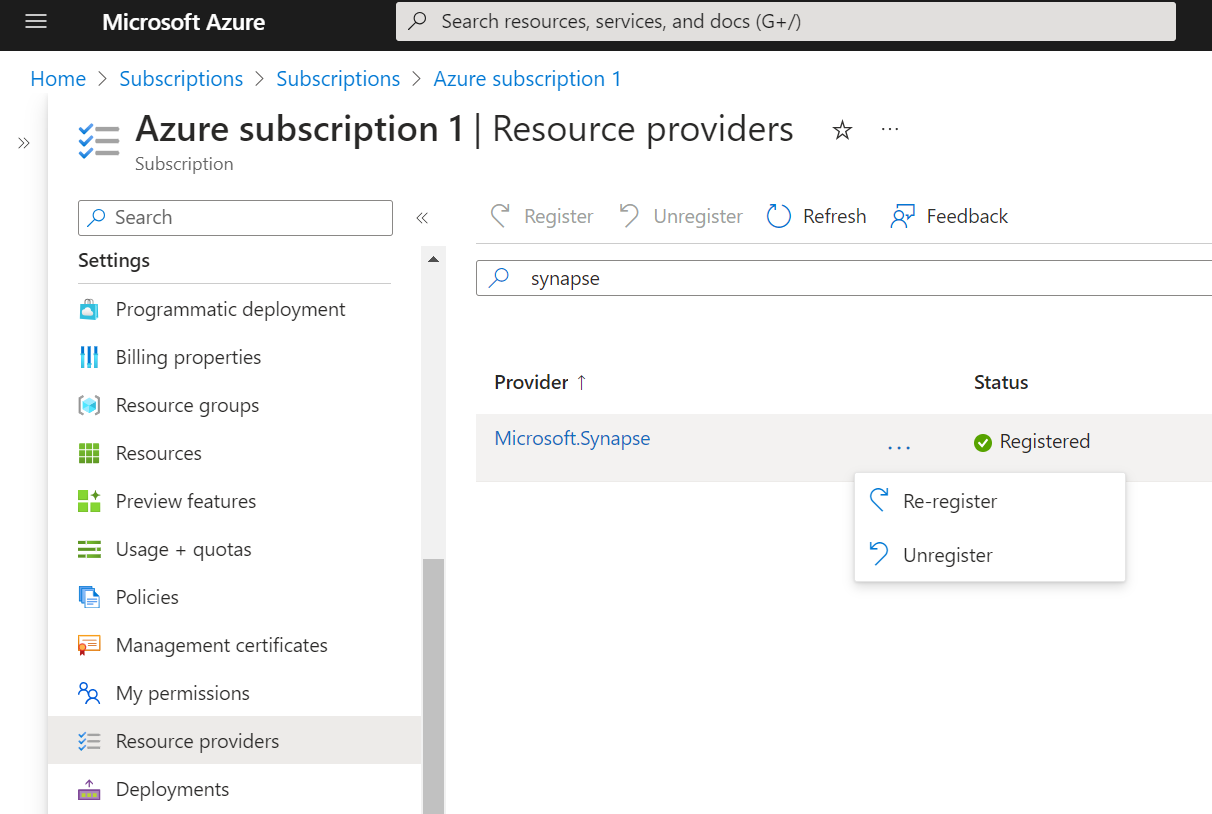Screen dimensions: 1212x814
Task: Go to Home breadcrumb link
Action: tap(58, 79)
